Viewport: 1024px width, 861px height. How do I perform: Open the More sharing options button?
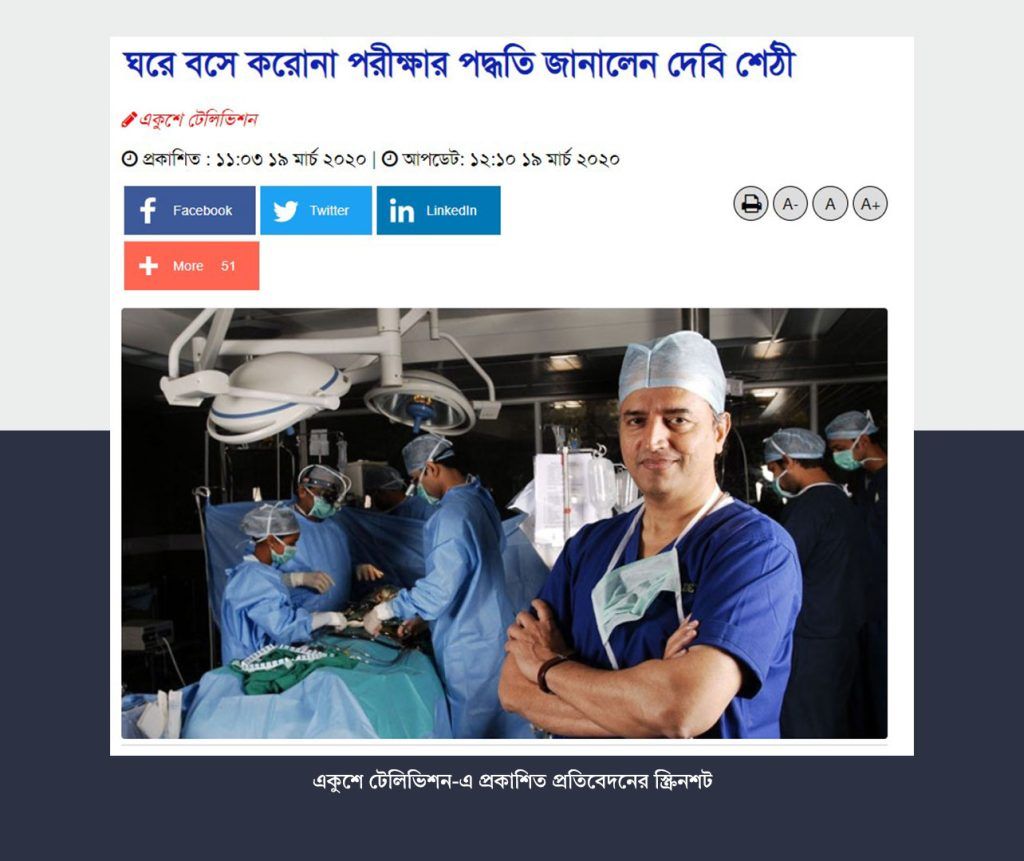tap(191, 266)
